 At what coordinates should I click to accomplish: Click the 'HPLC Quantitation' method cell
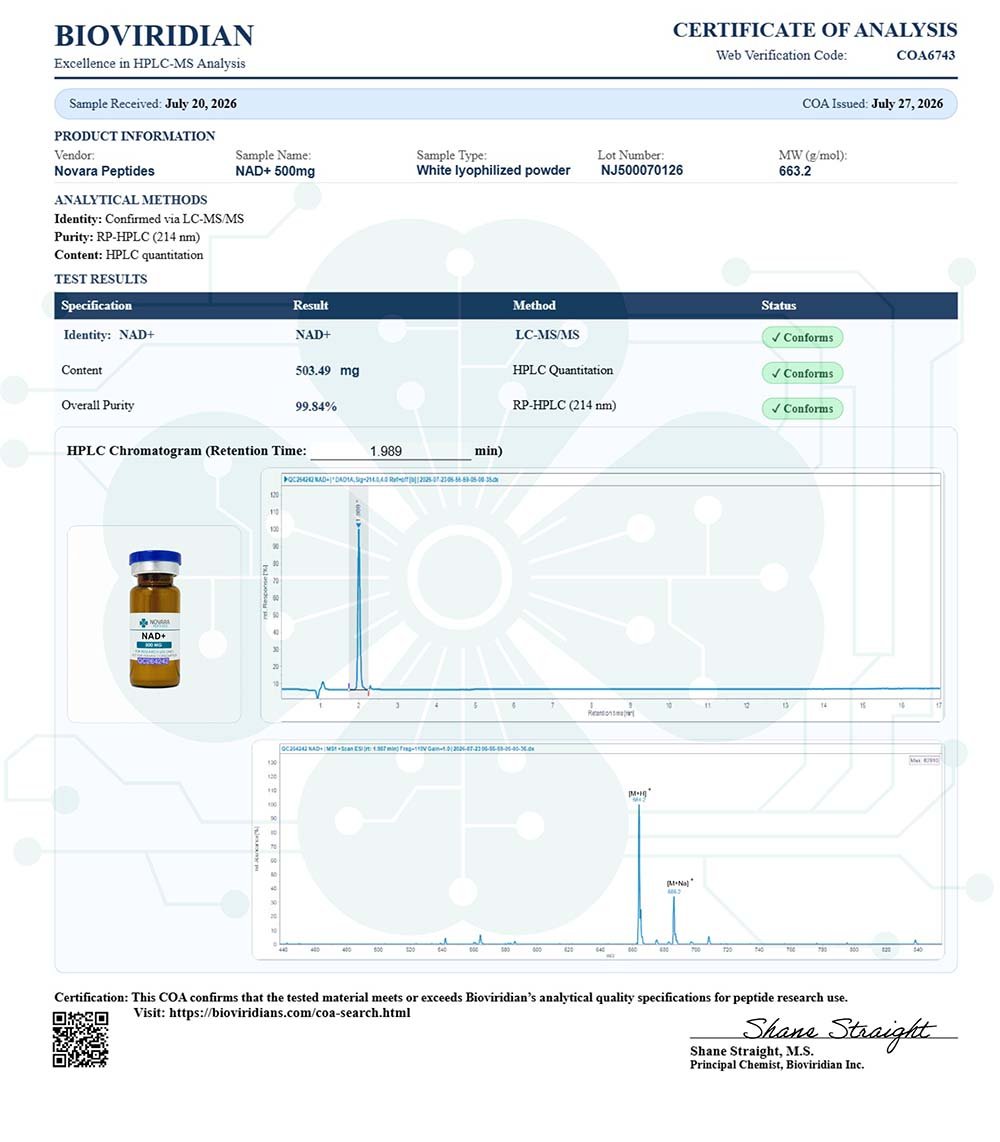563,370
